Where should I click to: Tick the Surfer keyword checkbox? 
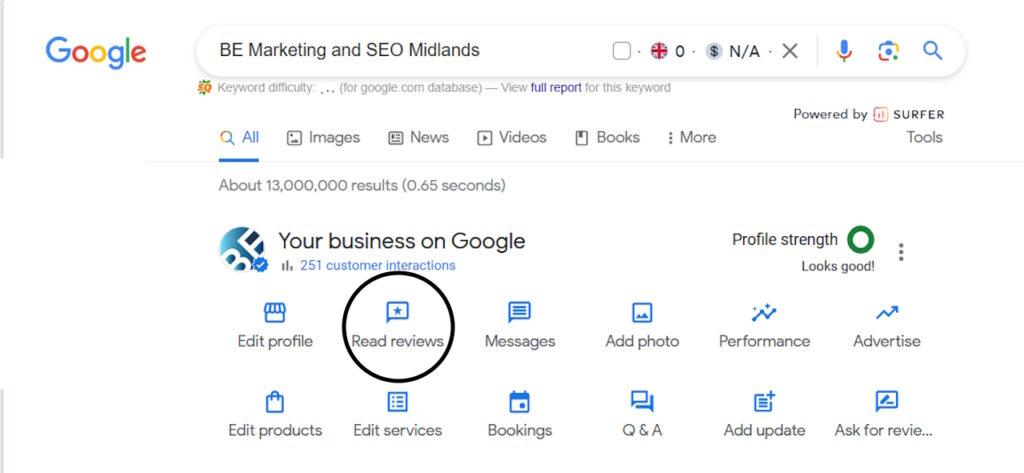click(622, 51)
